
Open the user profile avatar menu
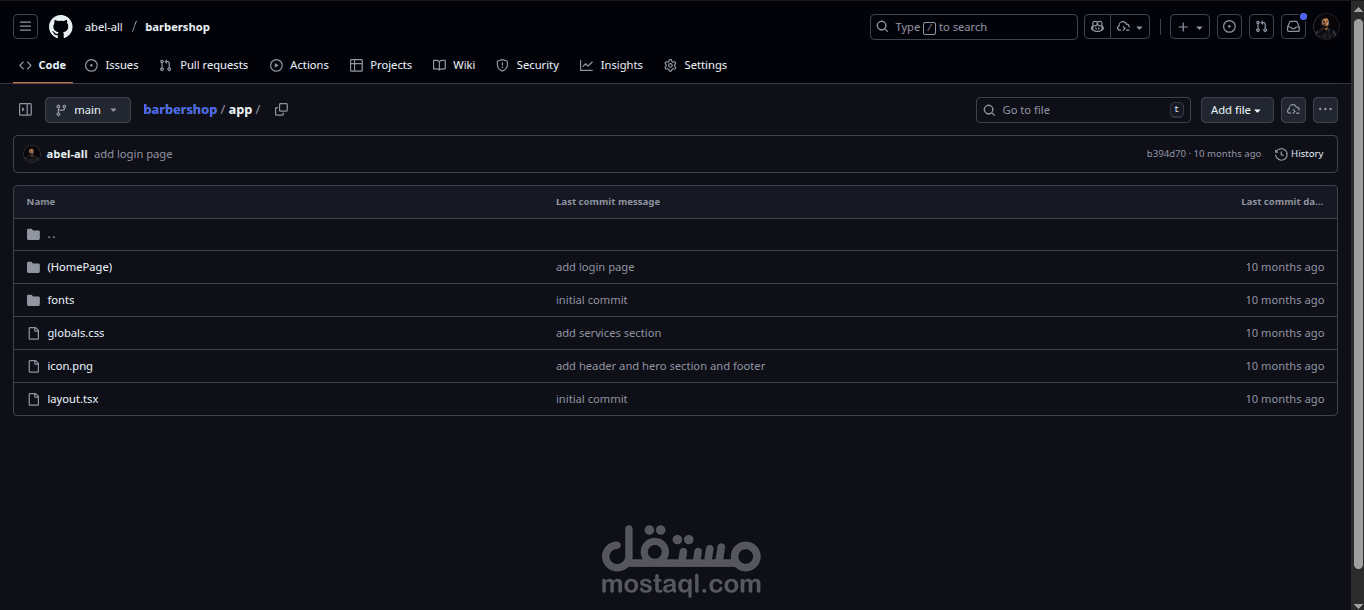point(1326,27)
